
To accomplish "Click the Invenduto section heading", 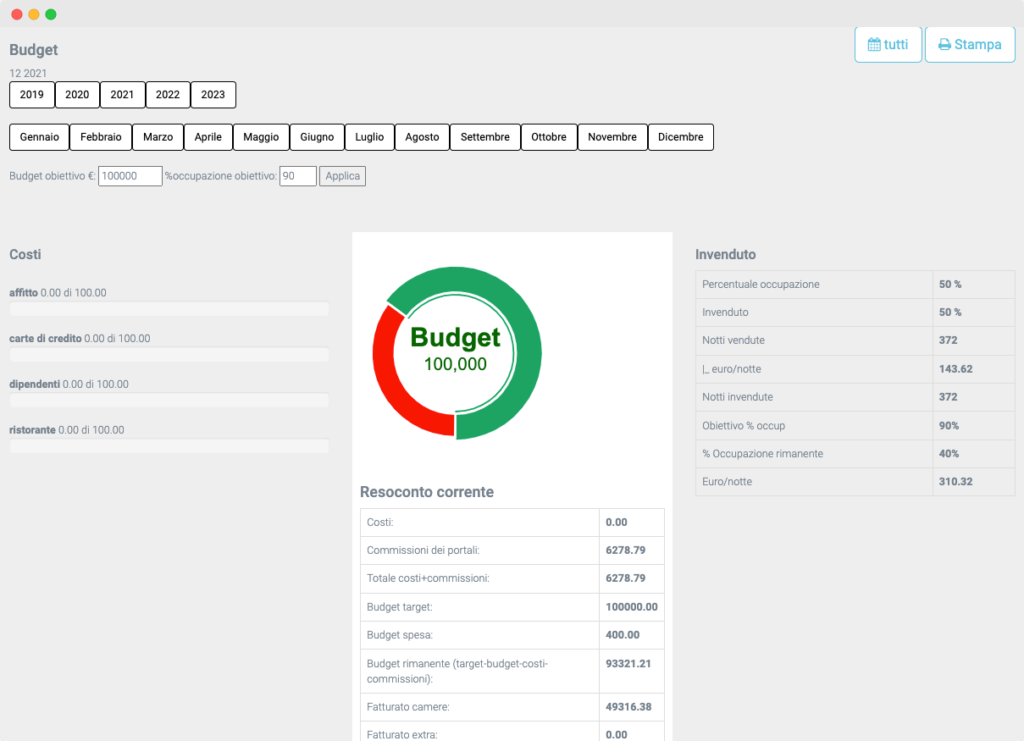I will point(726,255).
